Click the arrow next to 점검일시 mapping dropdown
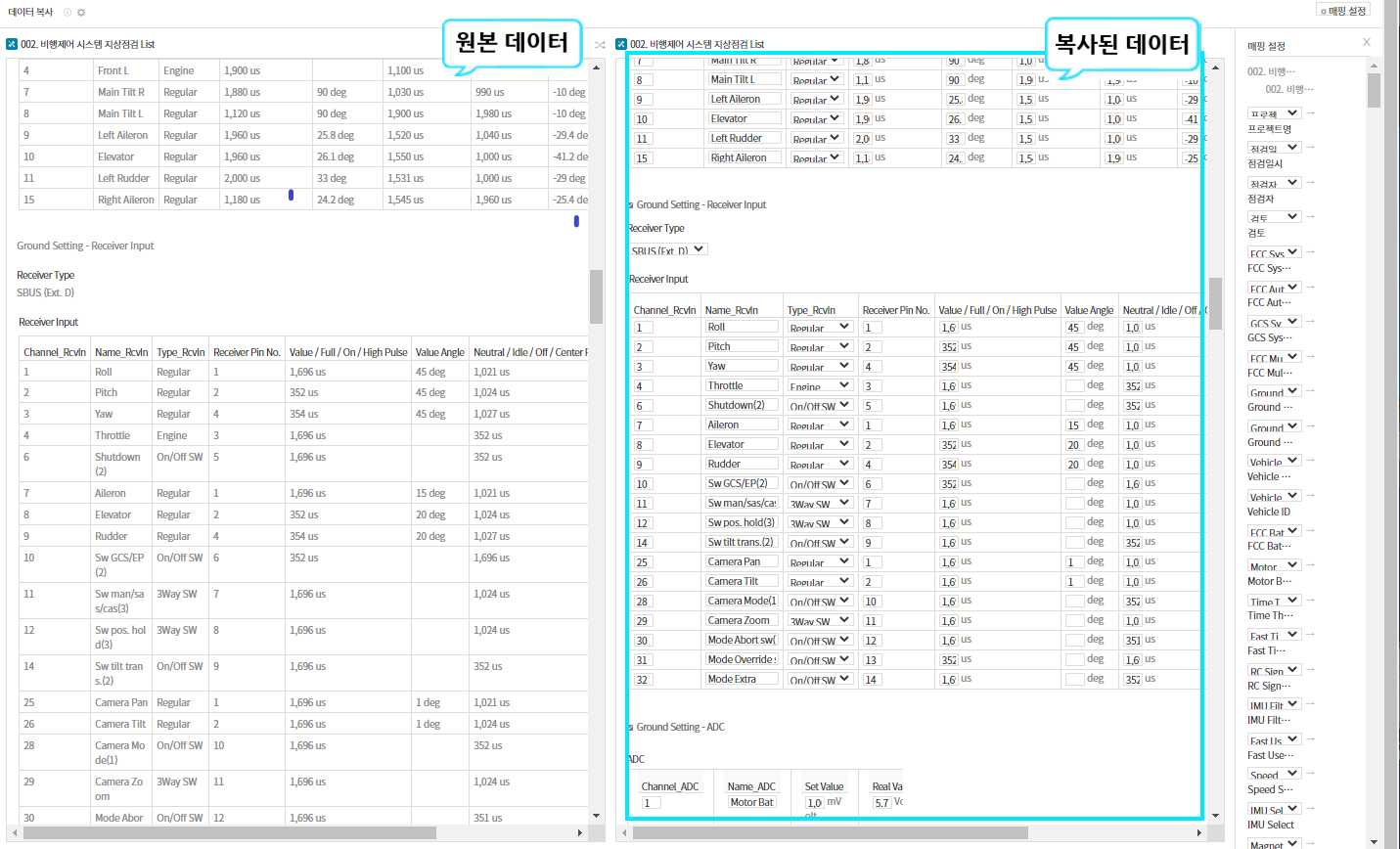1400x849 pixels. 1310,148
